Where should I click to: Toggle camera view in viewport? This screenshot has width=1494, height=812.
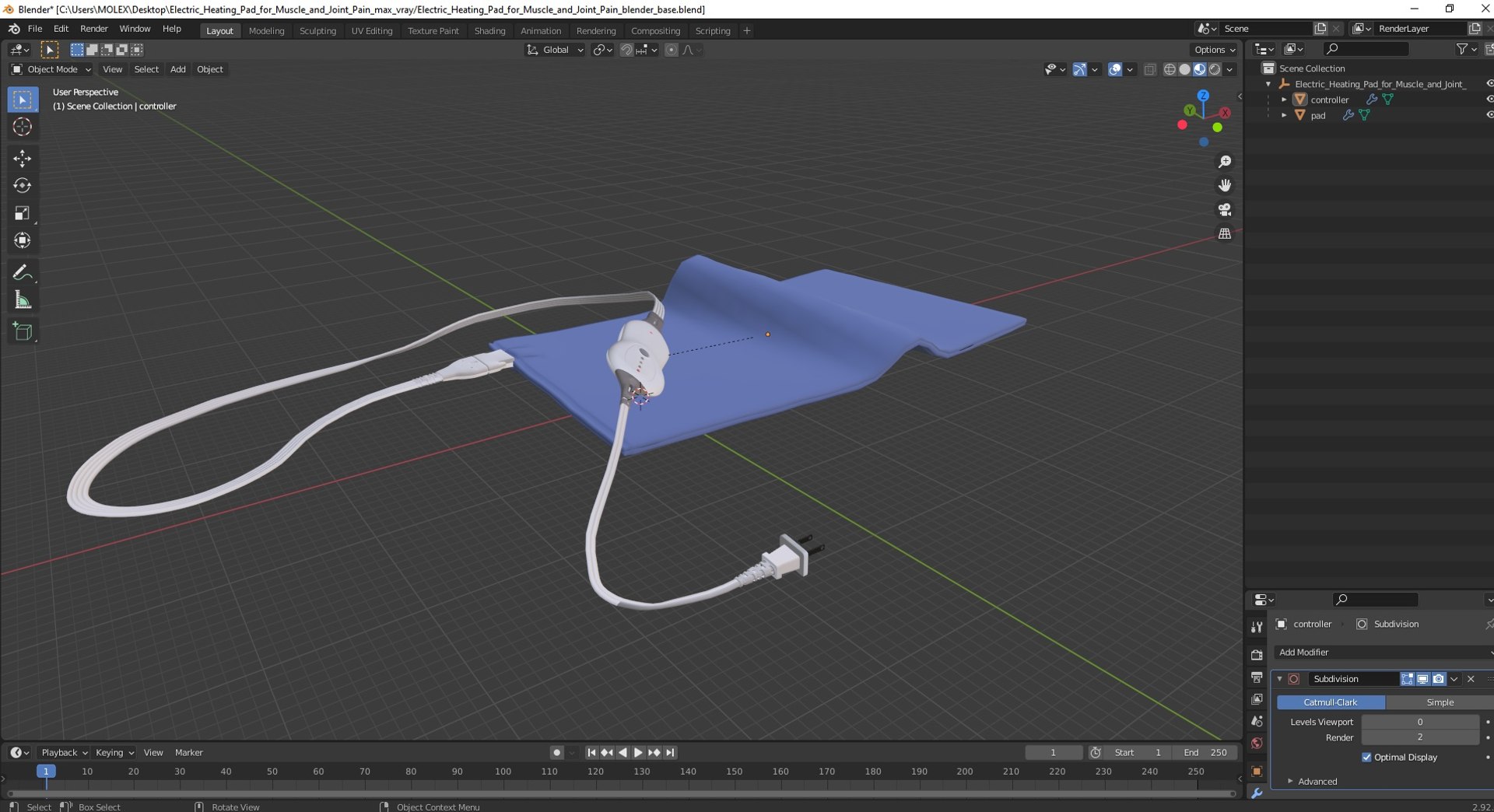(x=1225, y=209)
